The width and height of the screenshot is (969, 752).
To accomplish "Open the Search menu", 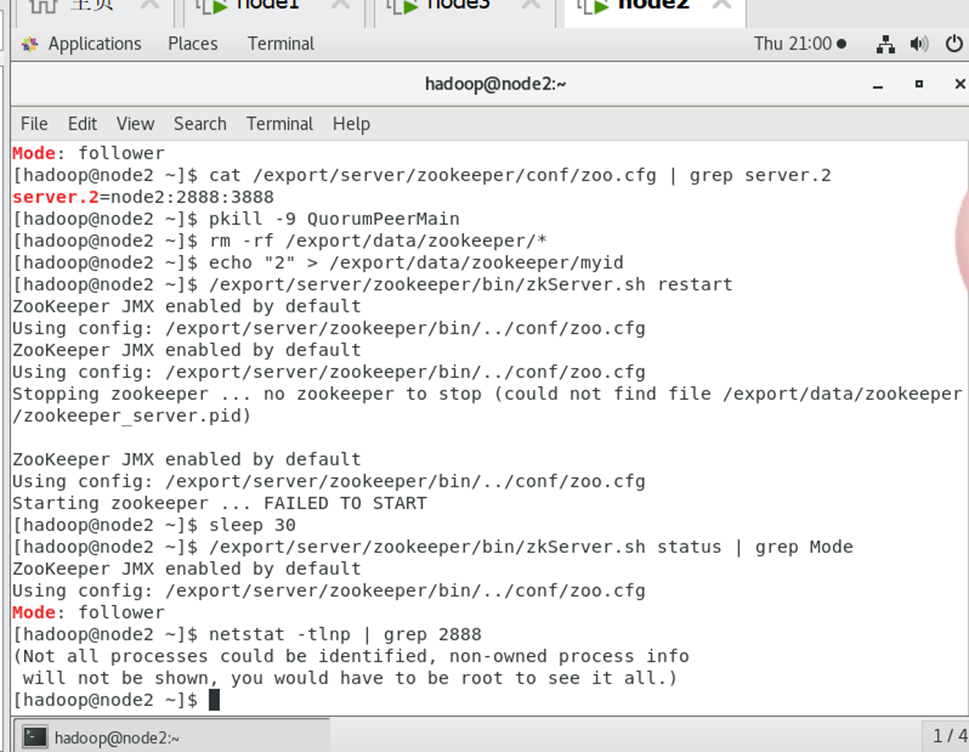I will click(x=200, y=124).
